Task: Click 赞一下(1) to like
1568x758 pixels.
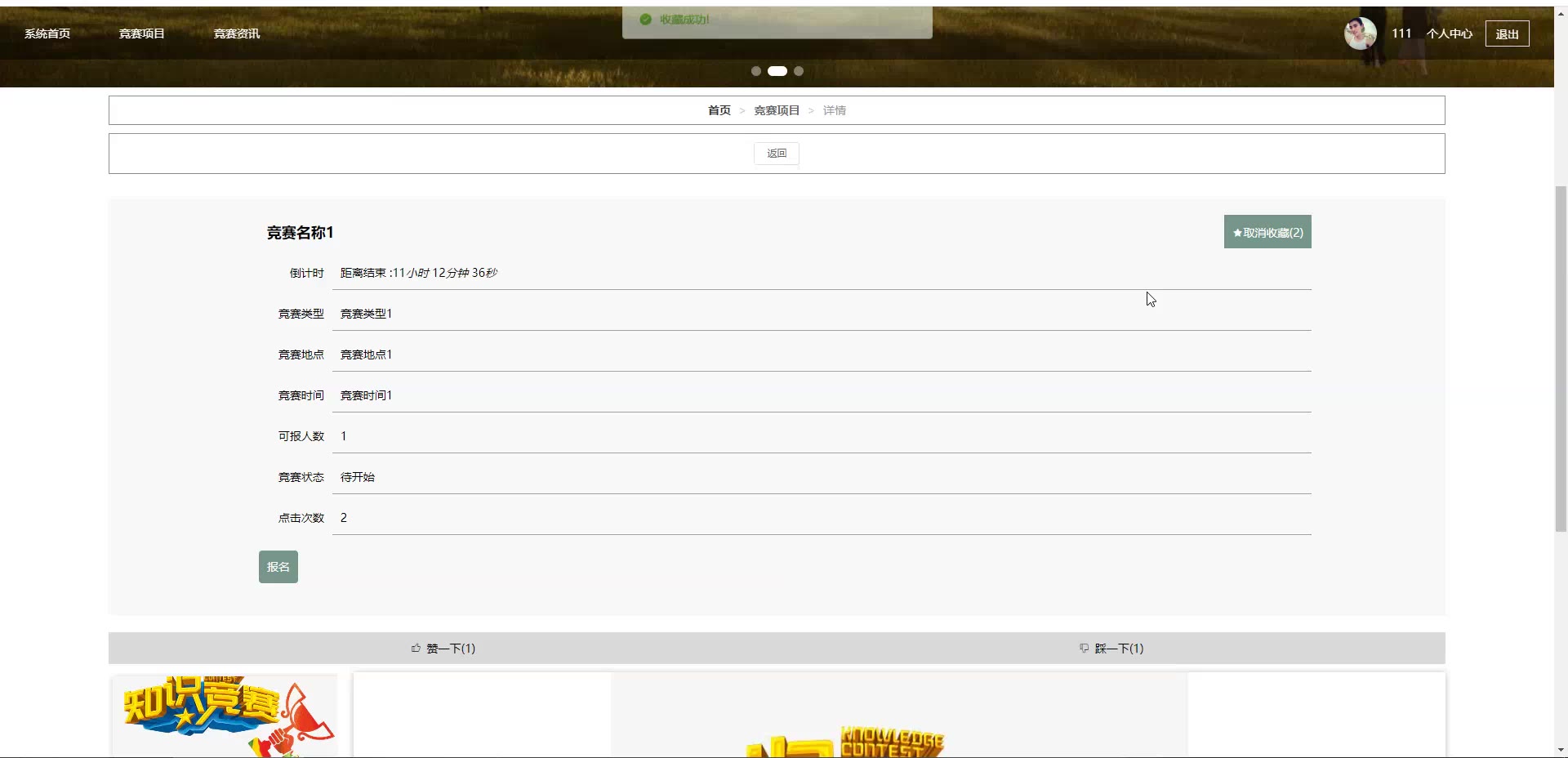Action: point(443,649)
